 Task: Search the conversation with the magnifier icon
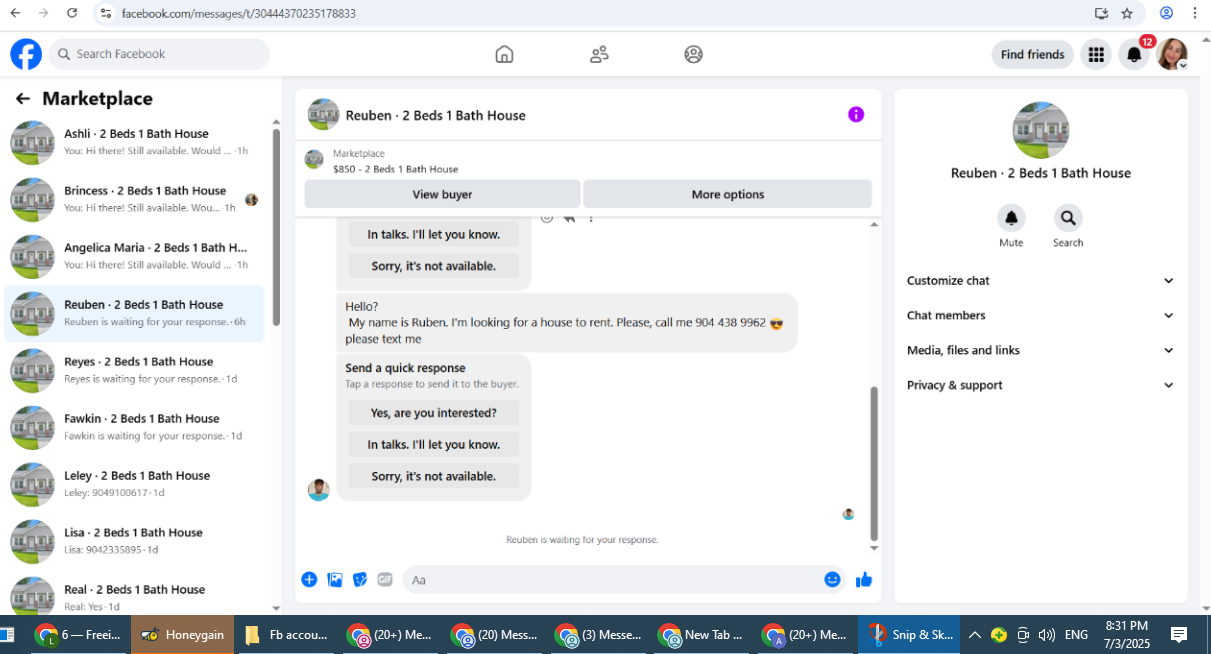pyautogui.click(x=1068, y=218)
